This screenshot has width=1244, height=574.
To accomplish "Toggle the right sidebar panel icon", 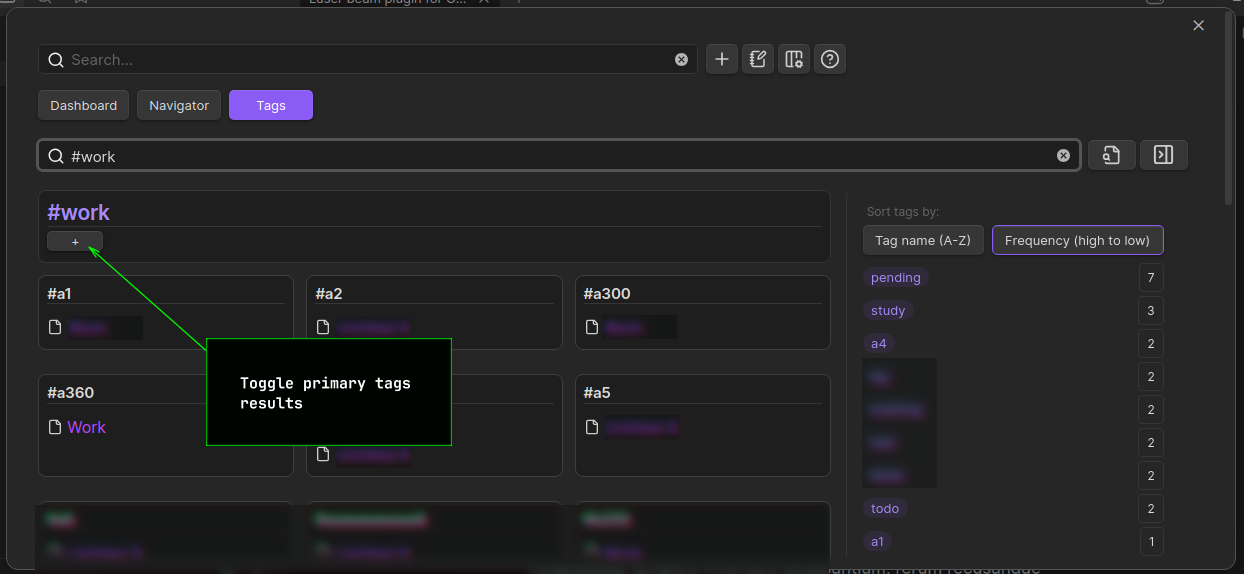I will click(1164, 155).
